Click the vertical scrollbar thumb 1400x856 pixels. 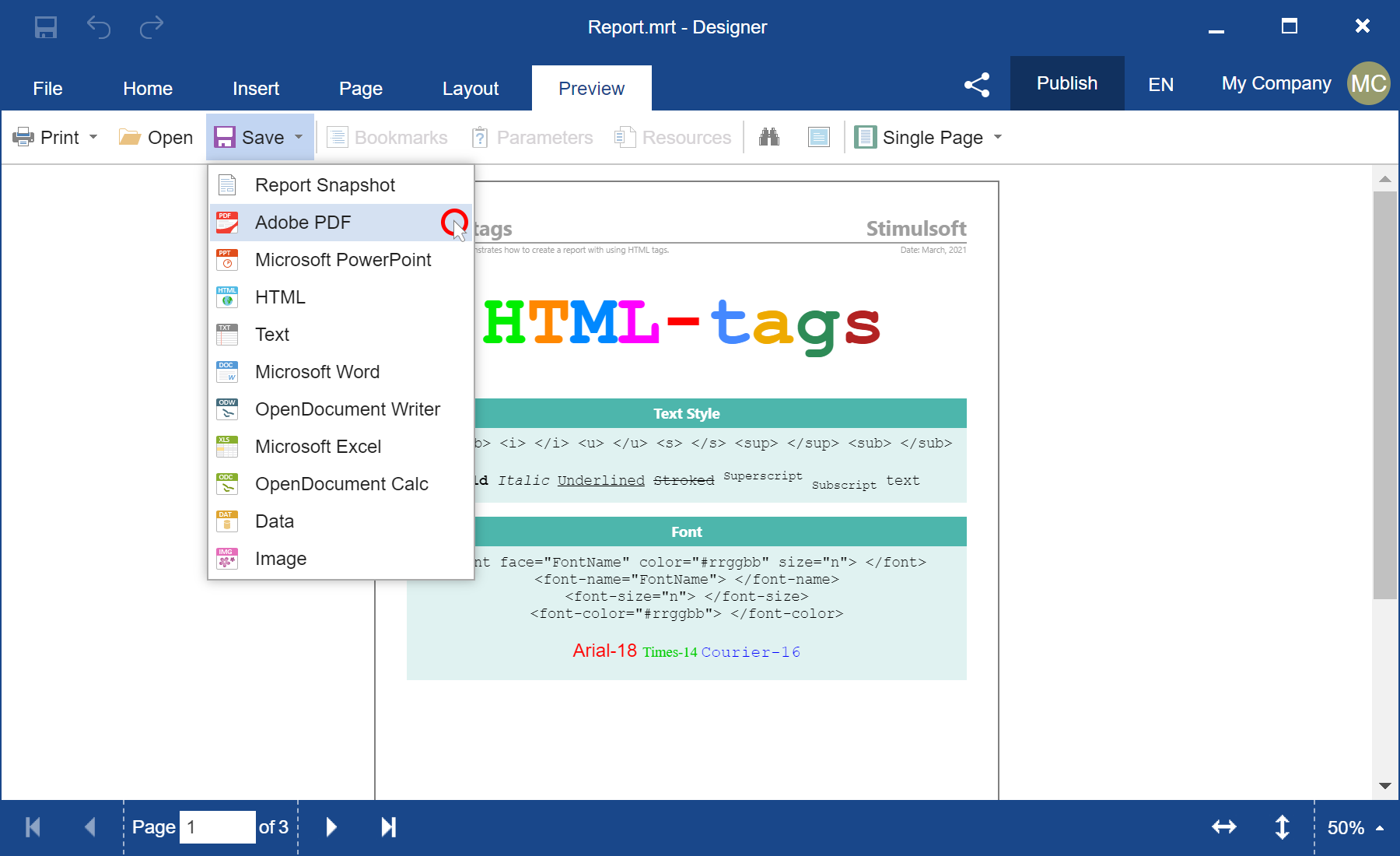[x=1384, y=395]
